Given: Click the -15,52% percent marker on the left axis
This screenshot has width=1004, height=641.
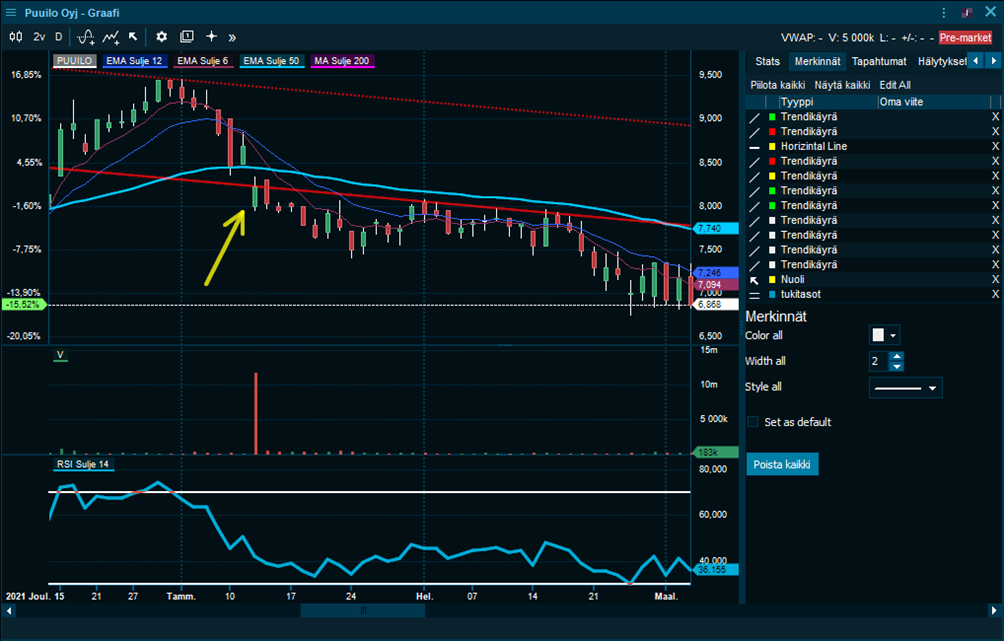Looking at the screenshot, I should [x=23, y=305].
